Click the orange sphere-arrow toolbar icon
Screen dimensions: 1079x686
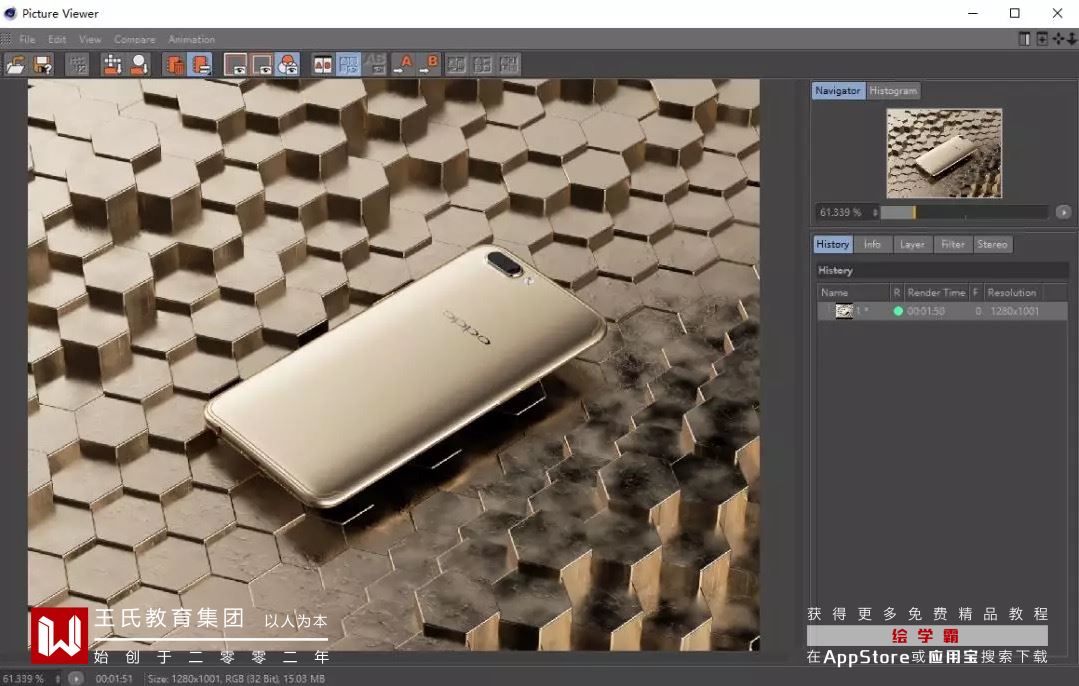[139, 65]
